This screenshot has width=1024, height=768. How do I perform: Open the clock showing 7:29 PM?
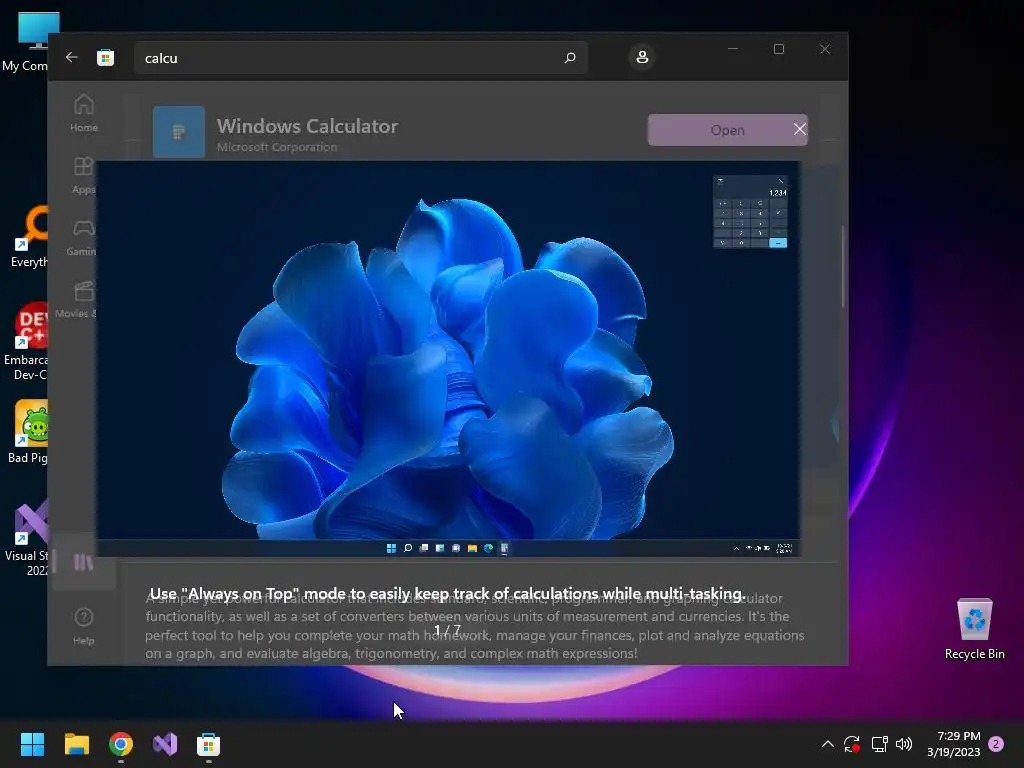point(953,744)
